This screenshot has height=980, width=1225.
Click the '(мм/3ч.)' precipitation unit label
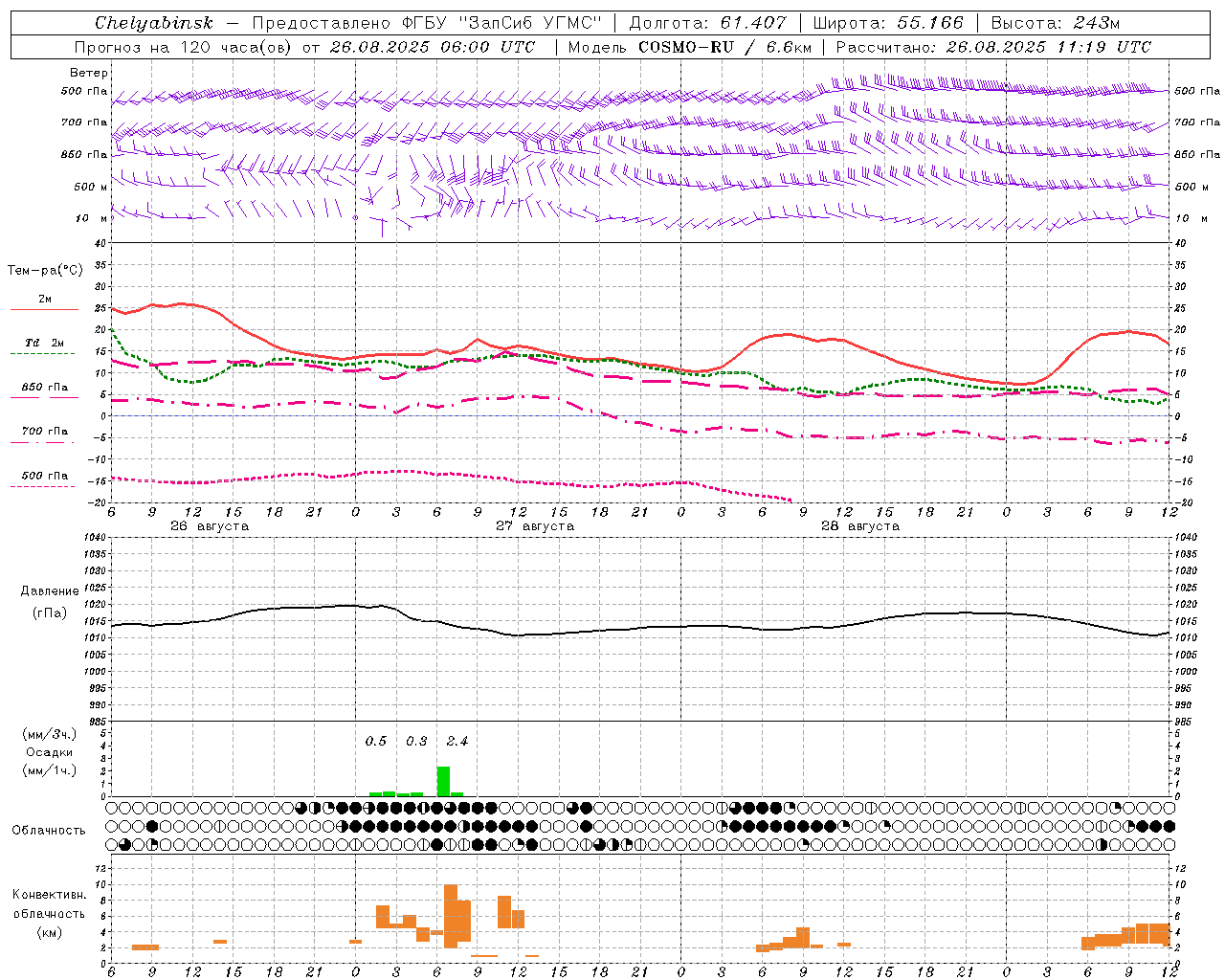tap(50, 734)
